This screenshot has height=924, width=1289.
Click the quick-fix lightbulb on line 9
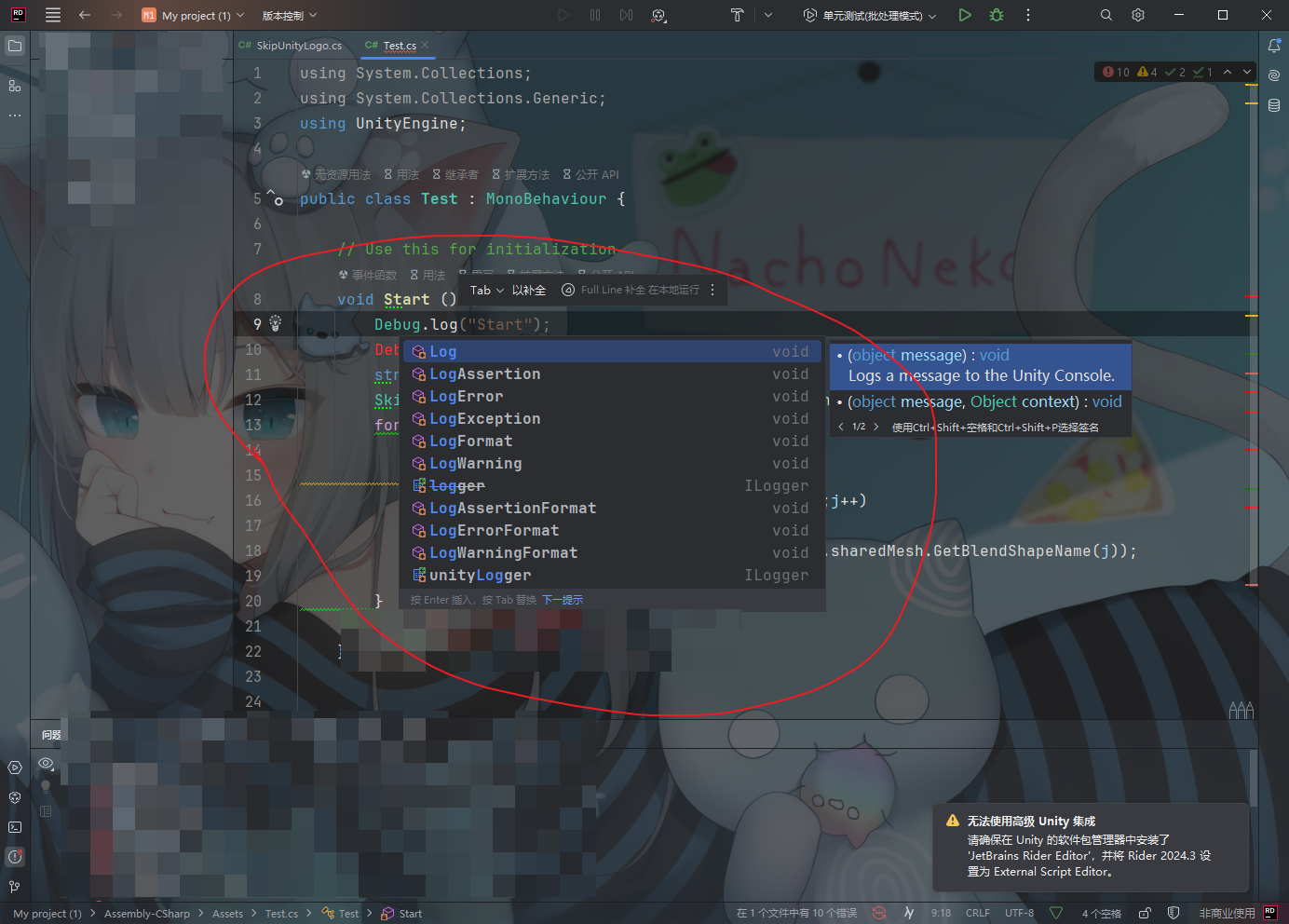click(276, 322)
